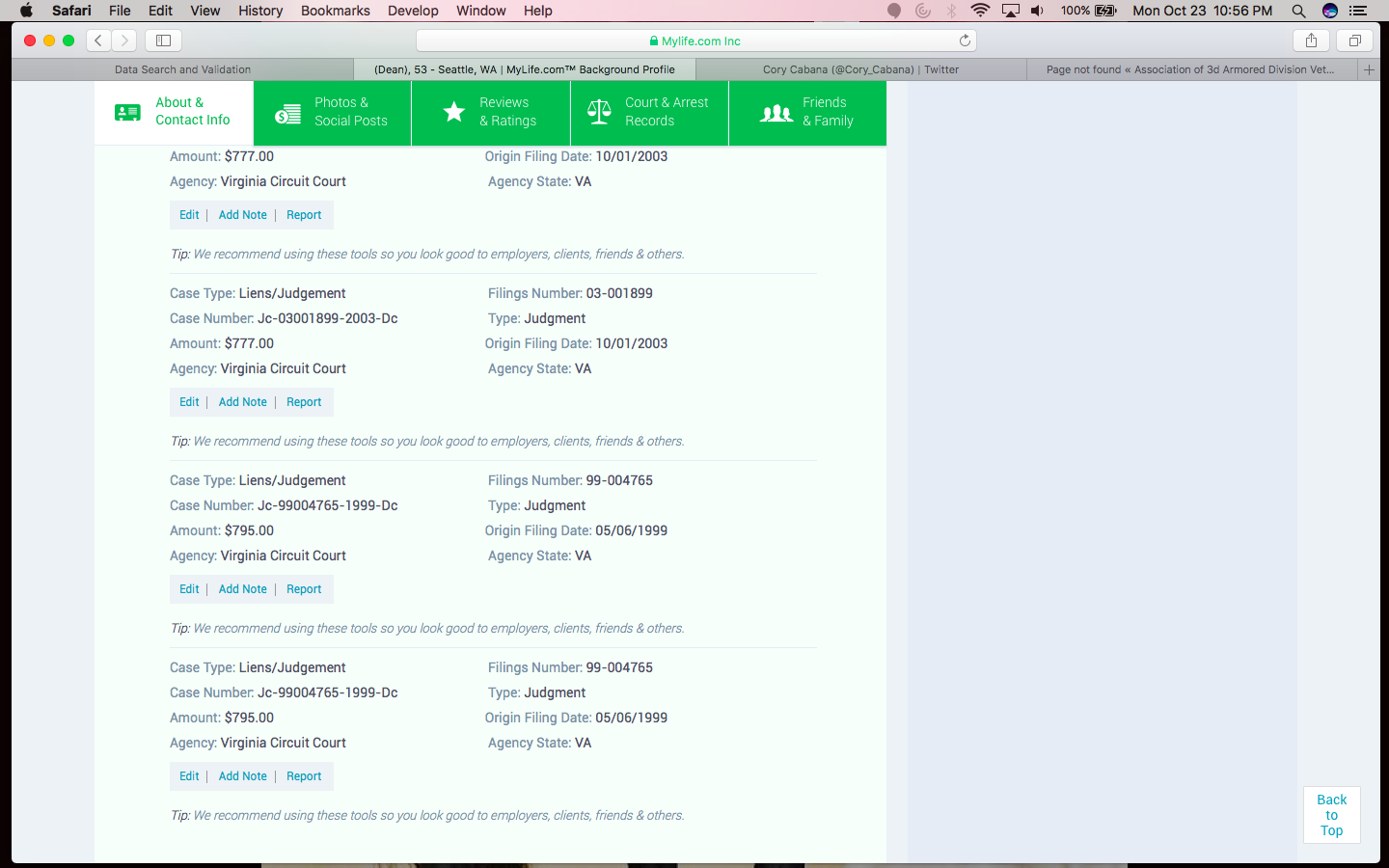1389x868 pixels.
Task: Open Court & Arrest Records section
Action: (650, 112)
